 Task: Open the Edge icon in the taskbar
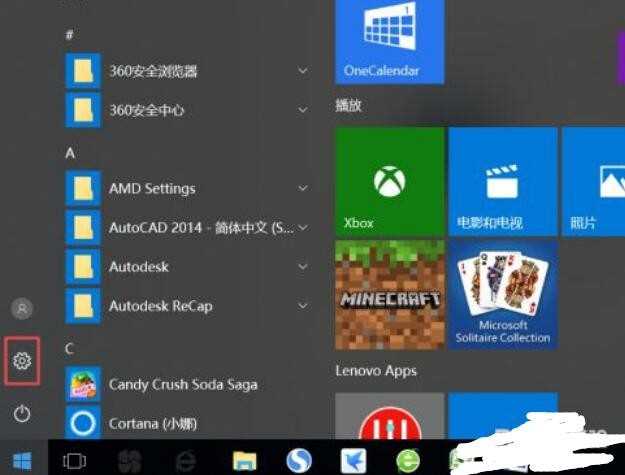pyautogui.click(x=186, y=461)
